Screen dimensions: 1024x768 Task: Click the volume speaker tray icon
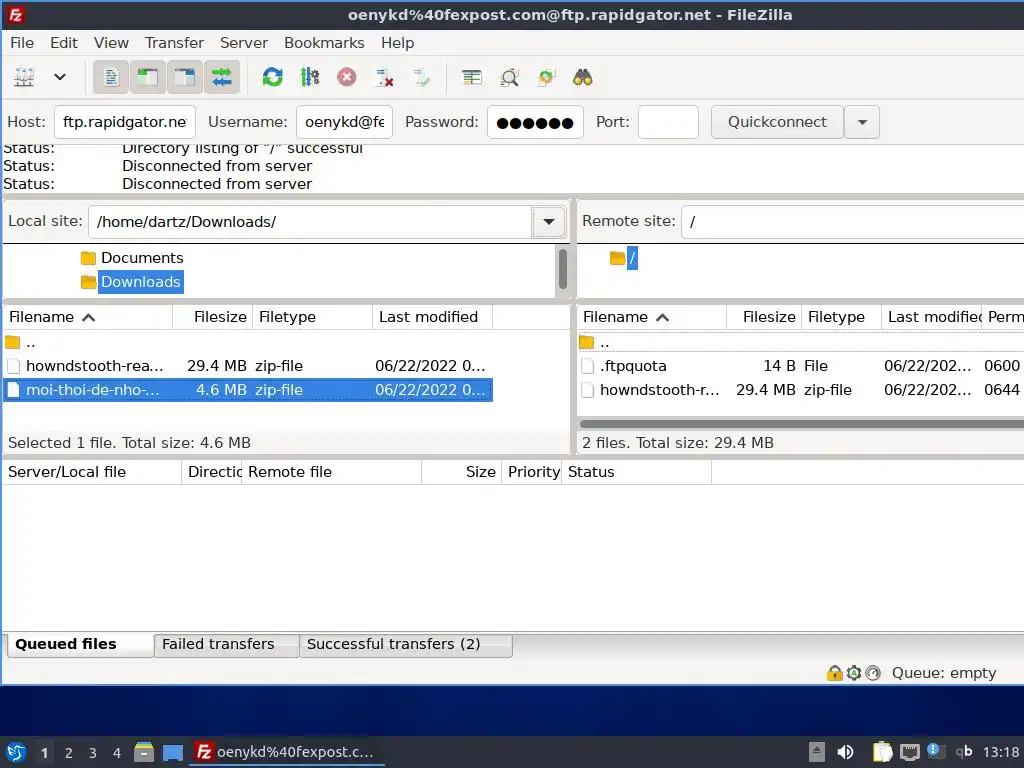(x=845, y=752)
